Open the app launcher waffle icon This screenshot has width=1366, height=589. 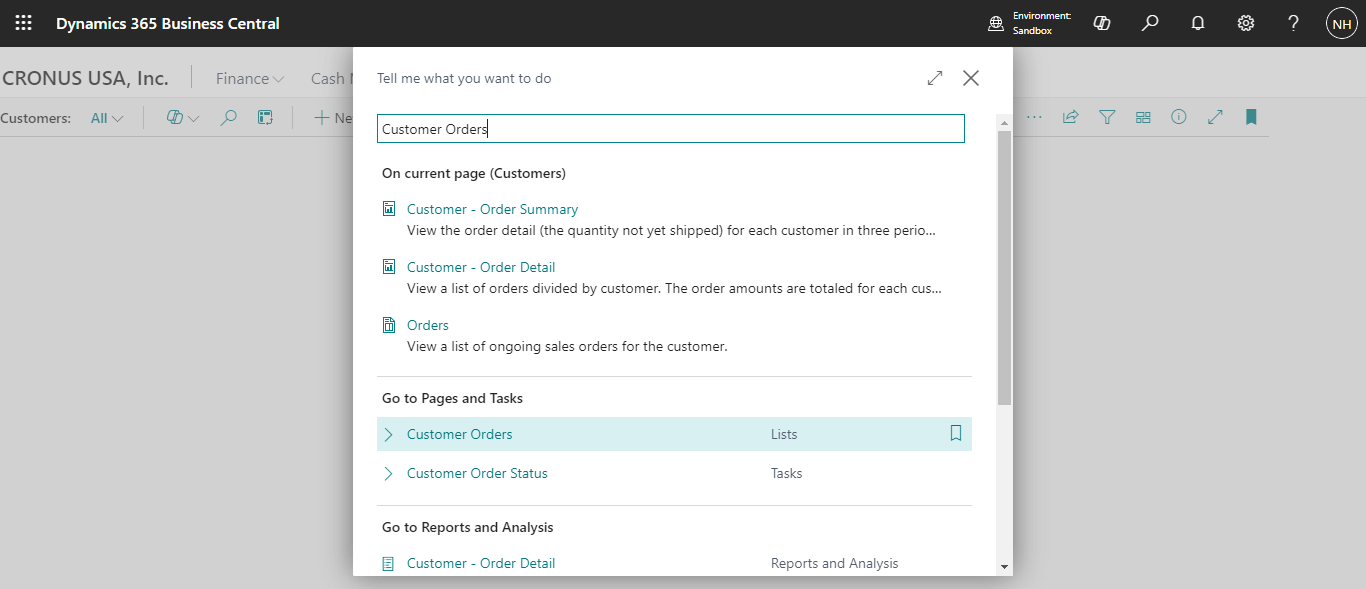click(x=23, y=23)
